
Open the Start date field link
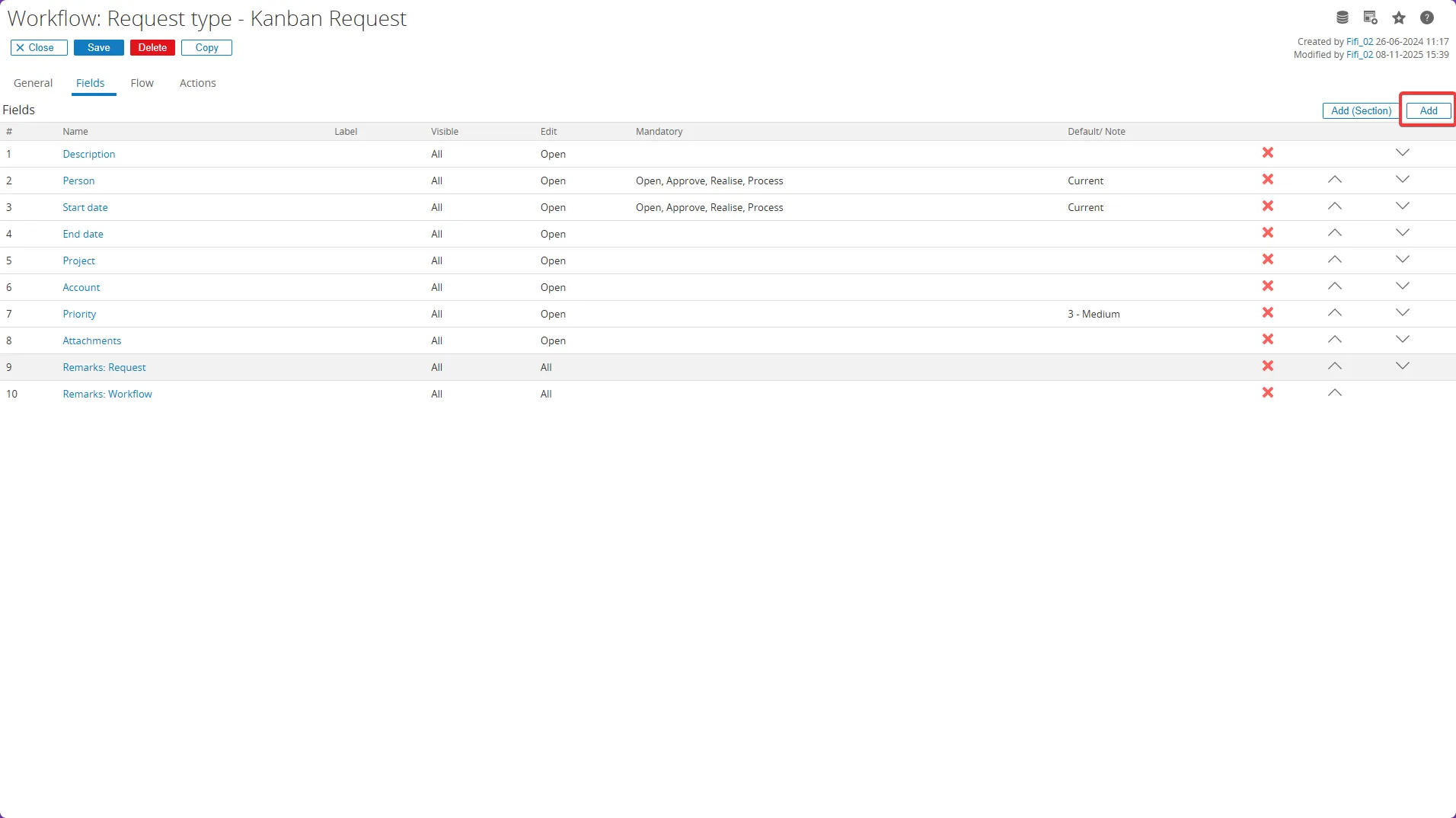pyautogui.click(x=85, y=207)
